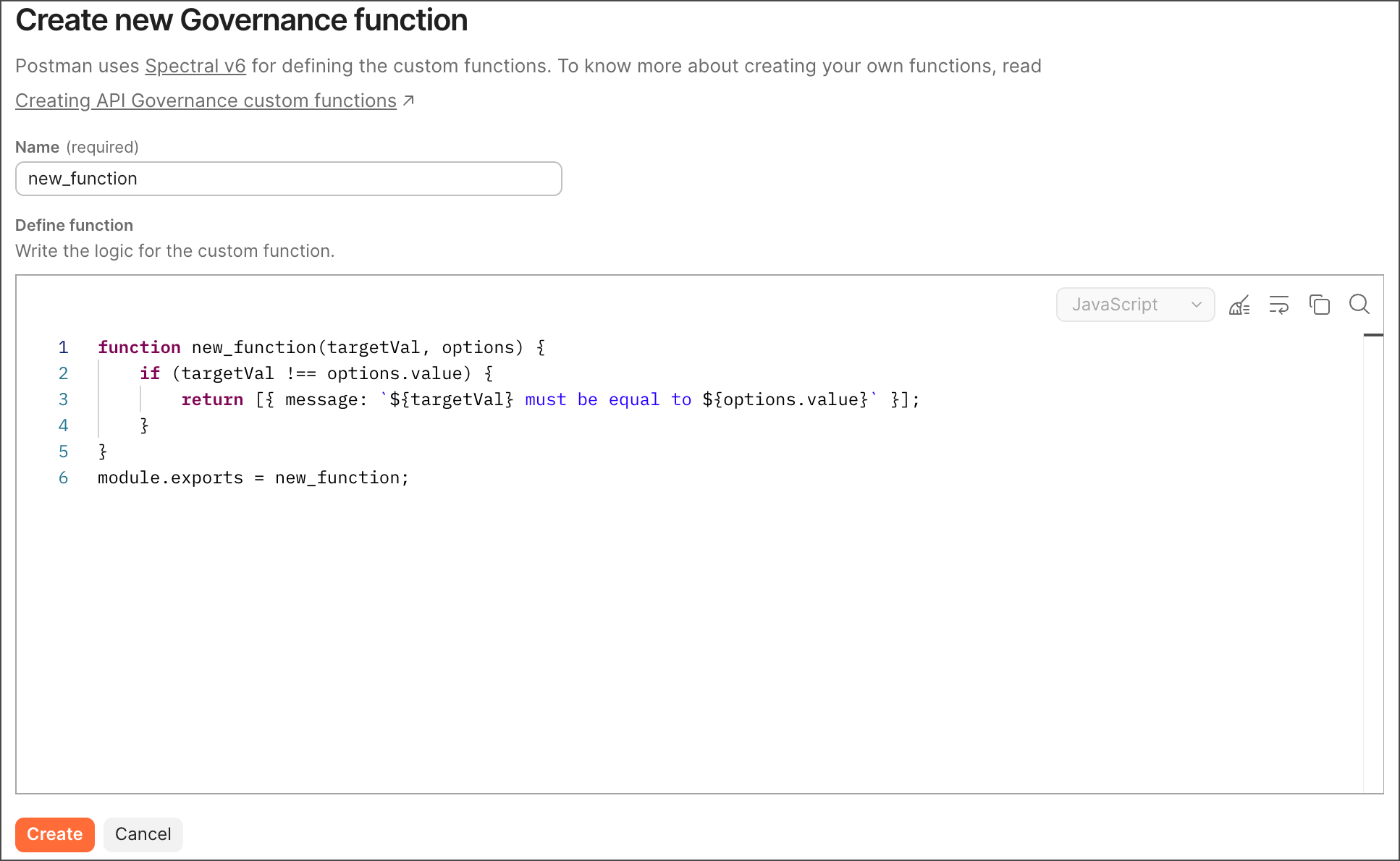Click line number 3 in the editor
The width and height of the screenshot is (1400, 861).
coord(63,399)
